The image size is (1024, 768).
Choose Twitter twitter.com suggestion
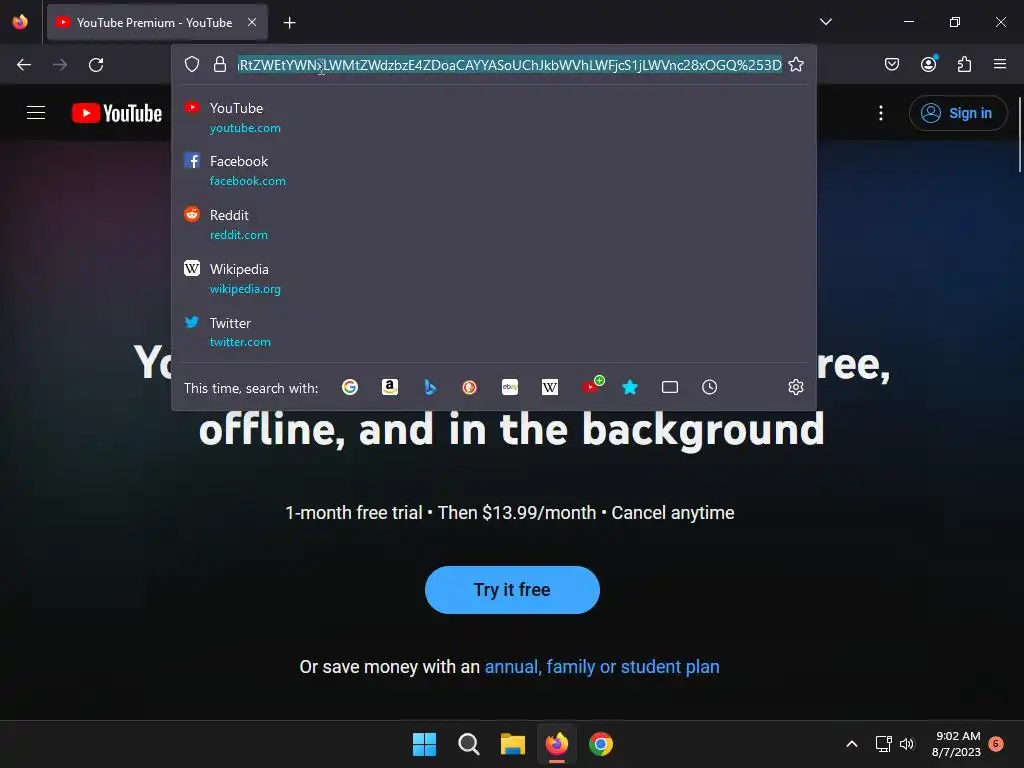[x=493, y=332]
